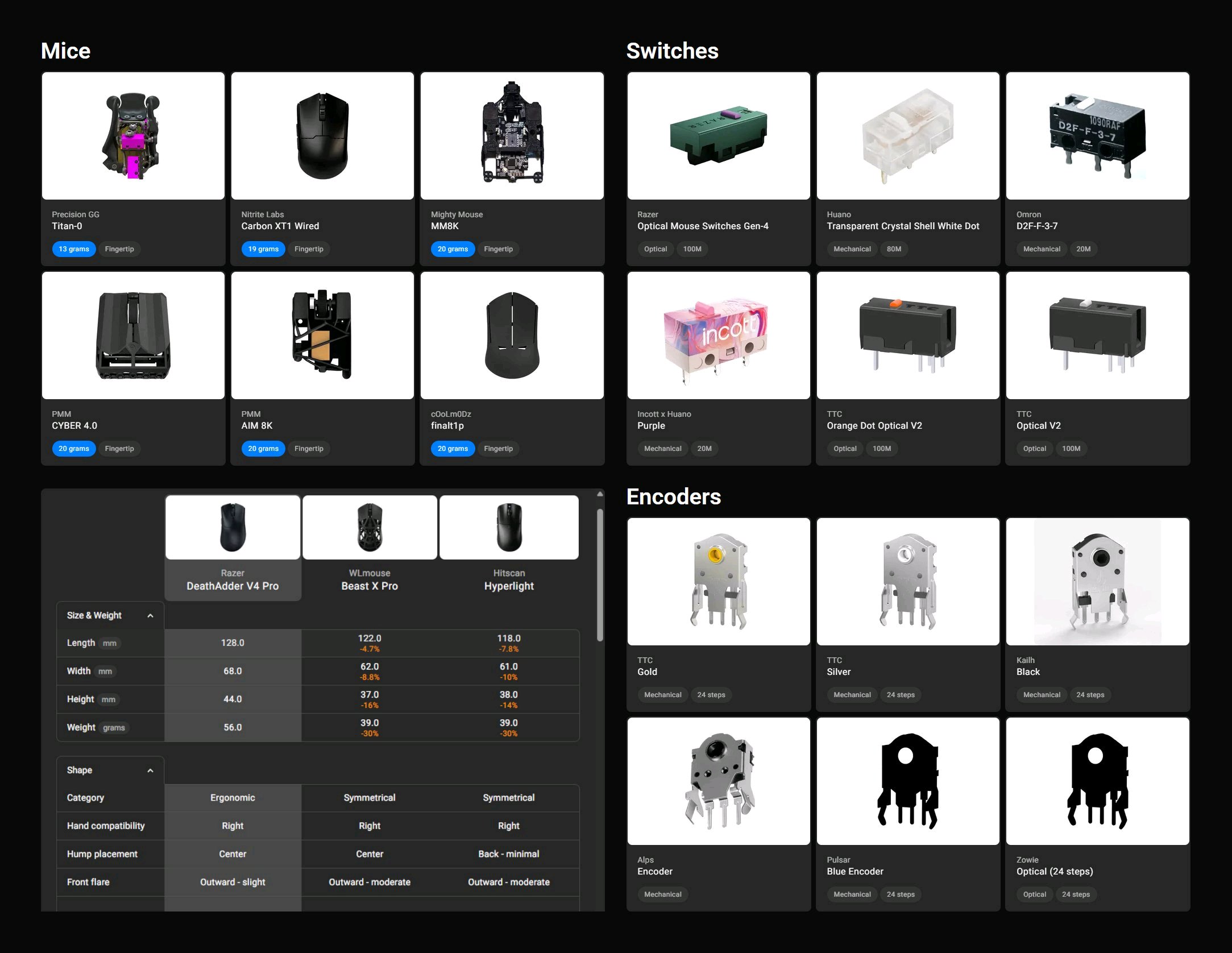The width and height of the screenshot is (1232, 953).
Task: Open the Kailh Black encoder image
Action: pos(1097,581)
